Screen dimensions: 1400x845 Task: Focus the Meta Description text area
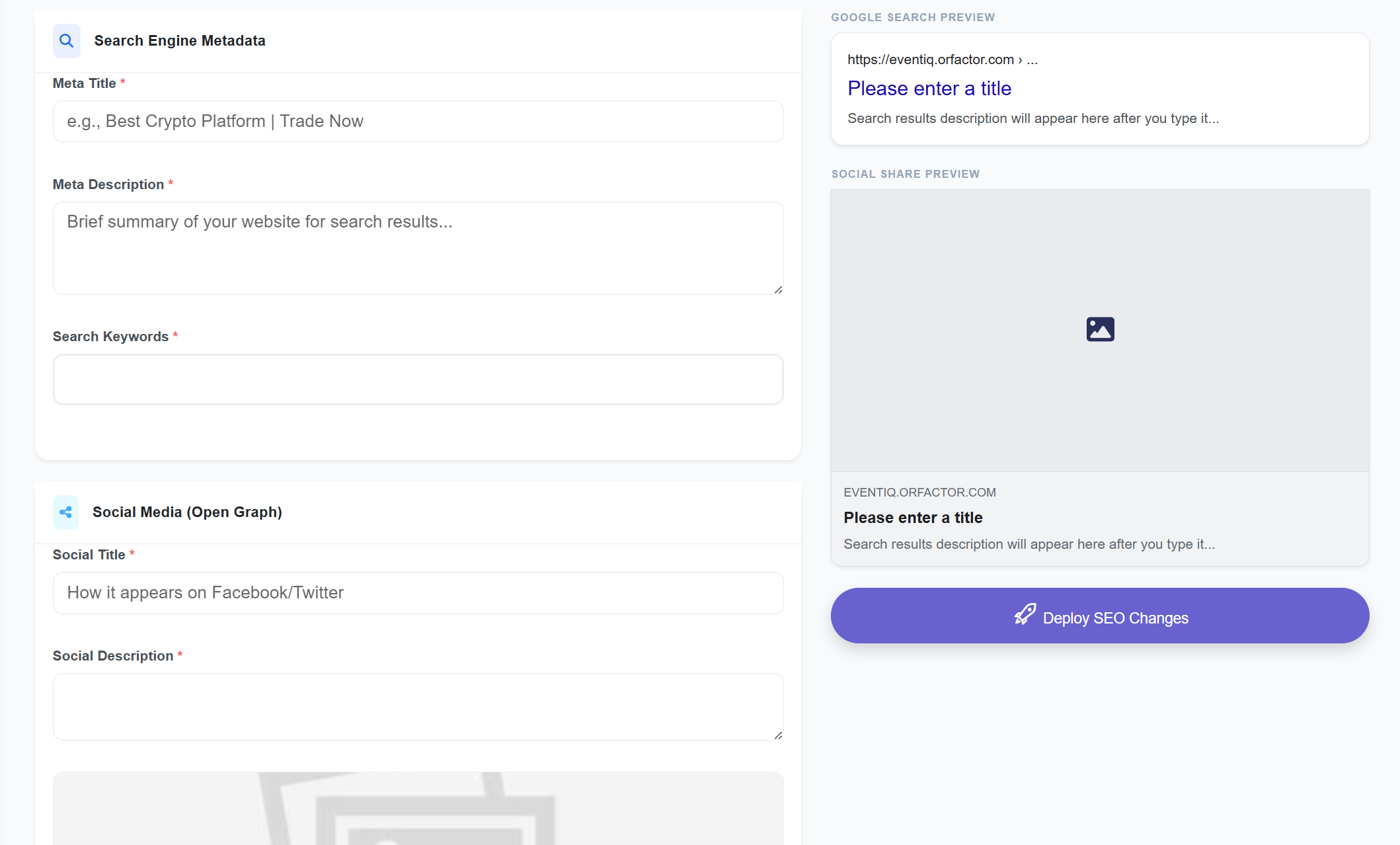point(418,248)
